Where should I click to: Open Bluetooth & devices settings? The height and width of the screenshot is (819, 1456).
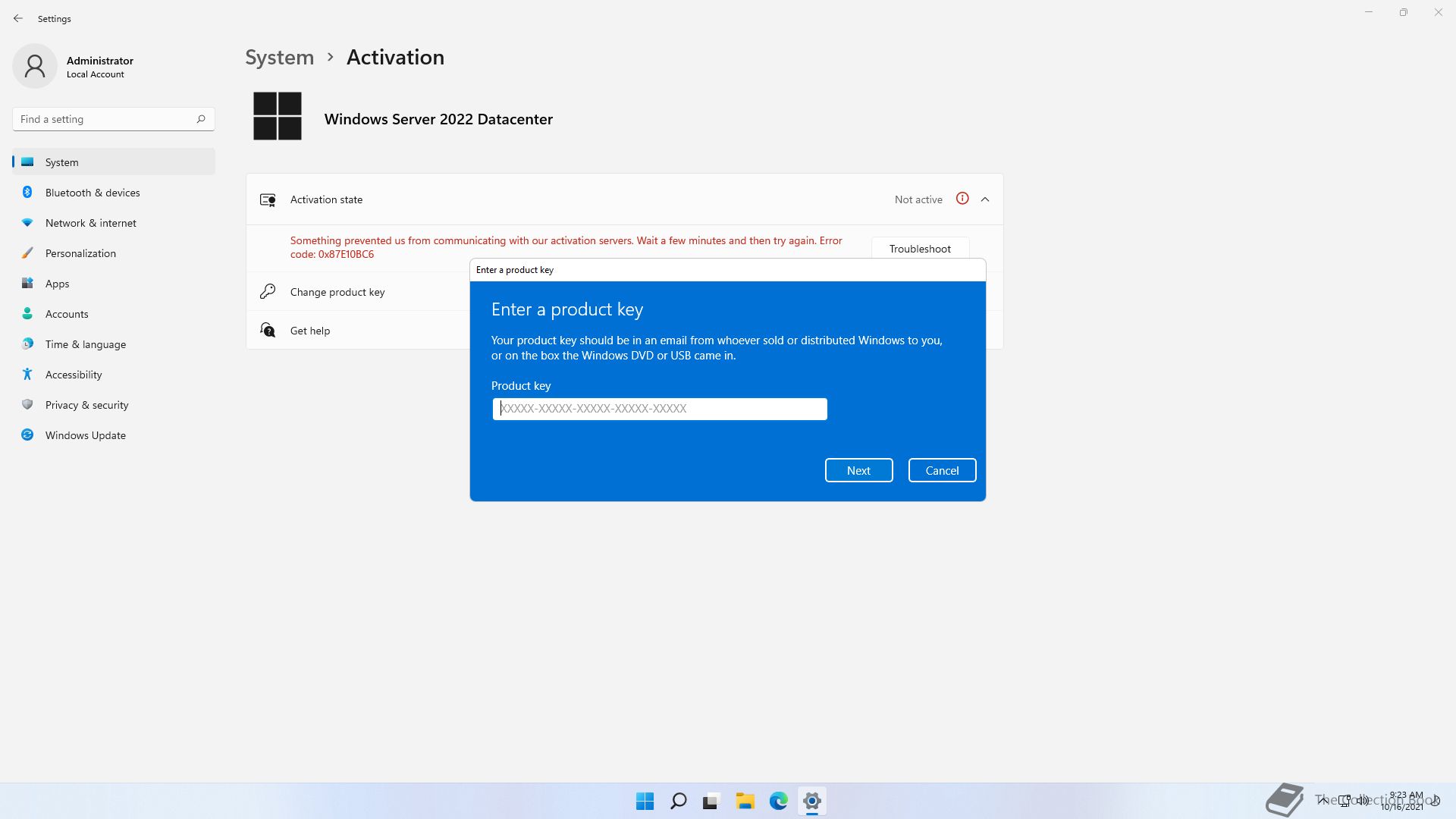[114, 193]
